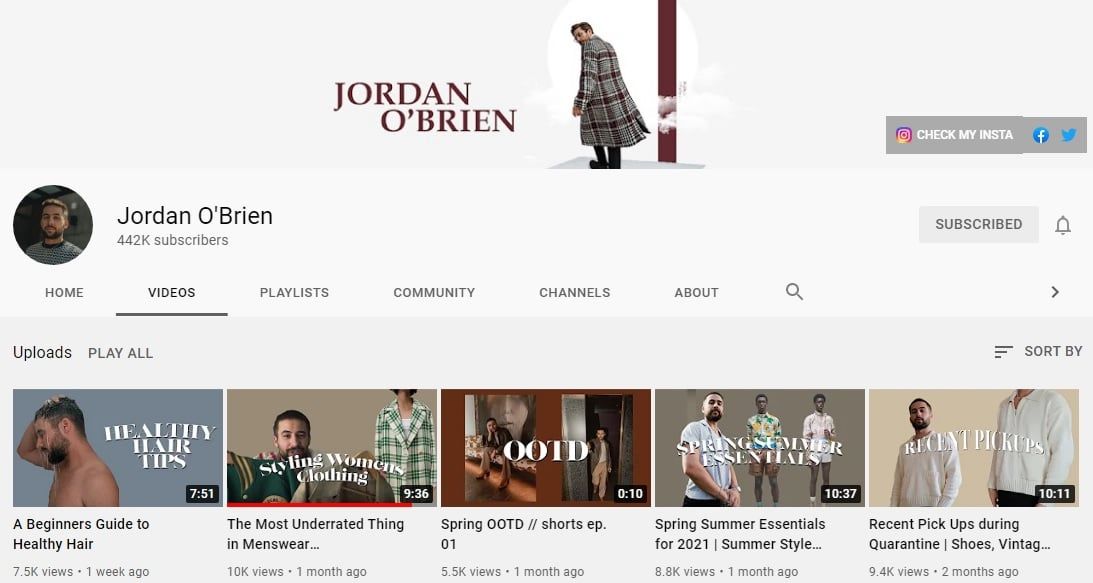Open the Instagram link in channel banner
The width and height of the screenshot is (1093, 583).
tap(954, 135)
